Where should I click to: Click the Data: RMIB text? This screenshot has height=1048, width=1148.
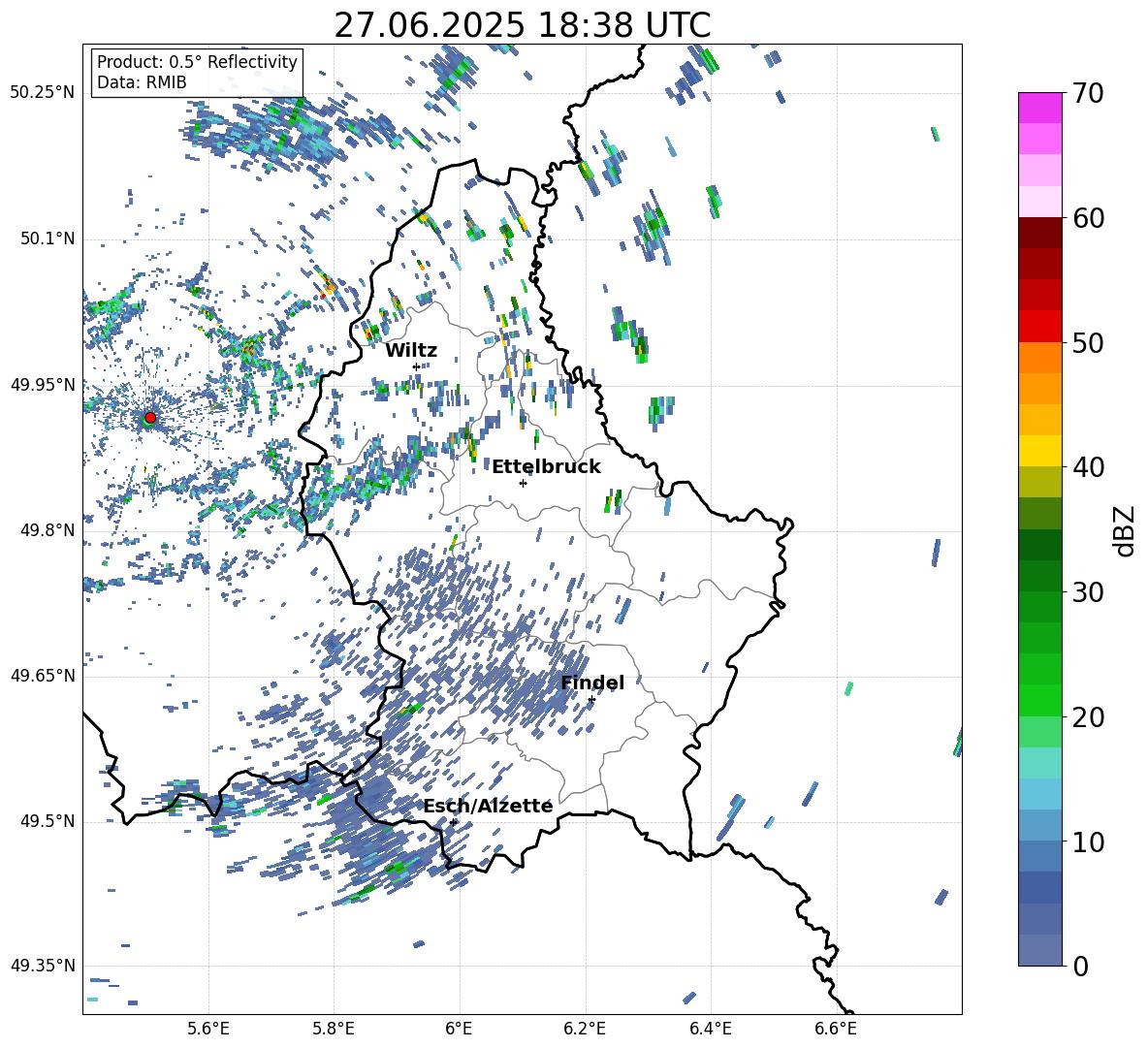click(x=142, y=82)
